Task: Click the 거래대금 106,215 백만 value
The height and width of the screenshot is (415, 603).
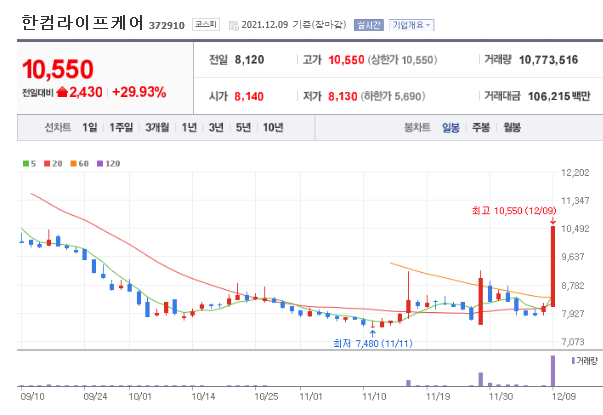Action: [x=559, y=96]
